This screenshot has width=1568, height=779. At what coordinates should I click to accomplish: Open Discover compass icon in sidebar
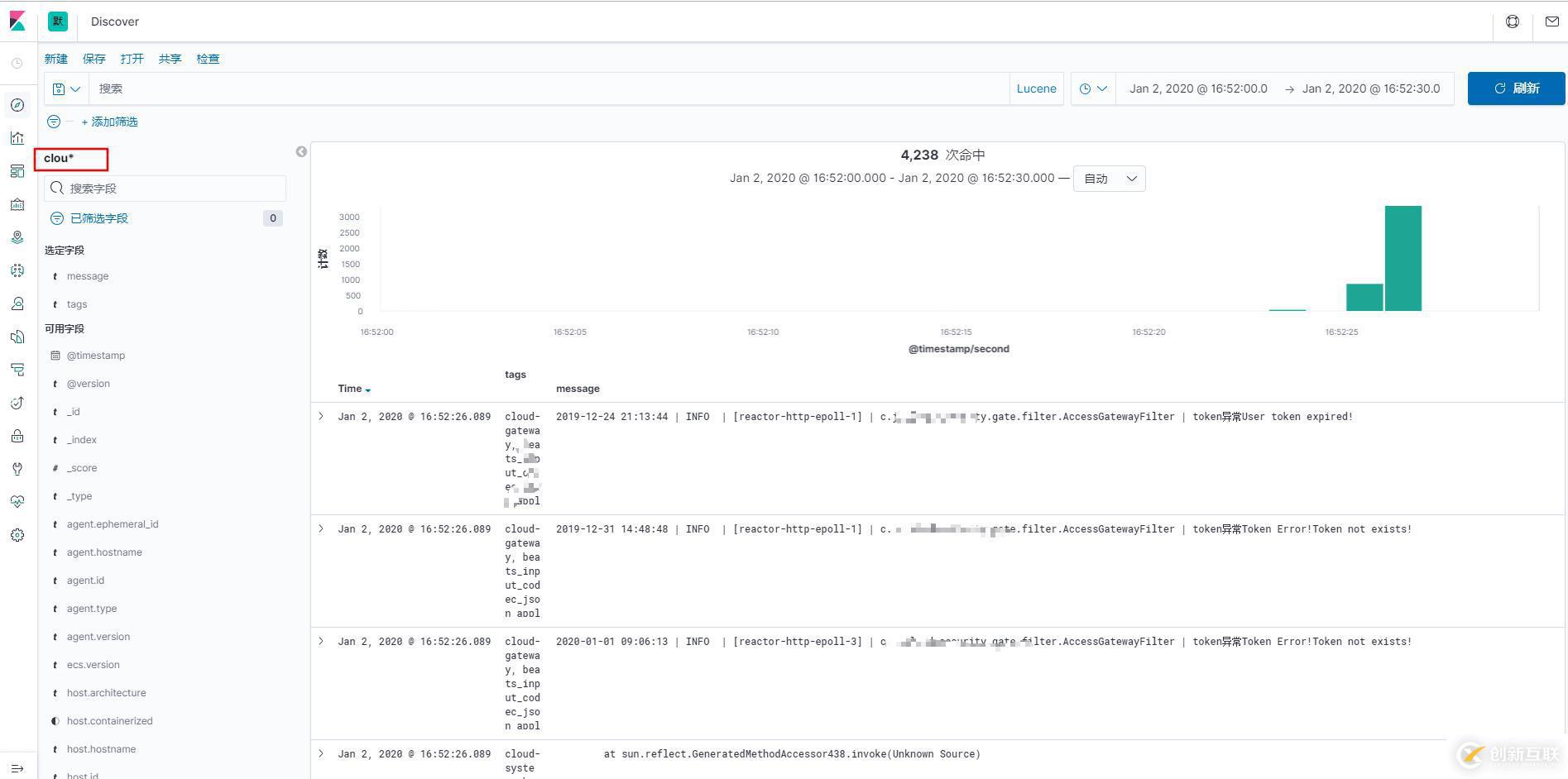pyautogui.click(x=17, y=105)
